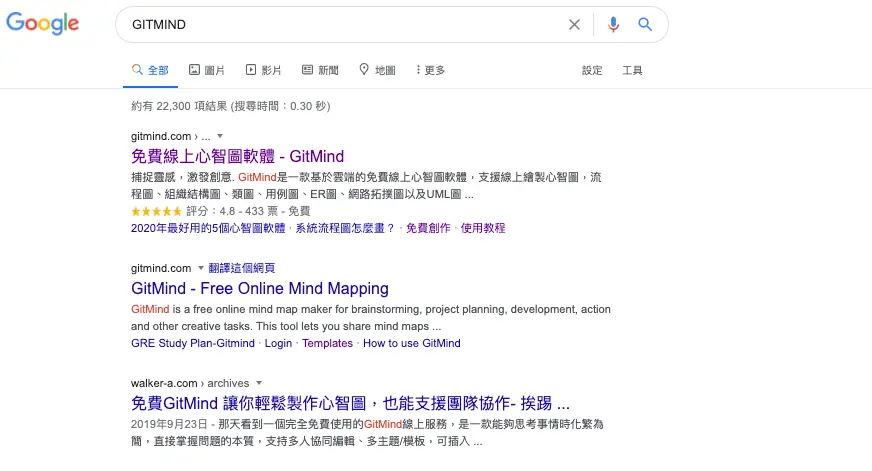Open sitelink 2020年最好用的5個心智圖軟體
This screenshot has width=872, height=471.
pyautogui.click(x=208, y=228)
